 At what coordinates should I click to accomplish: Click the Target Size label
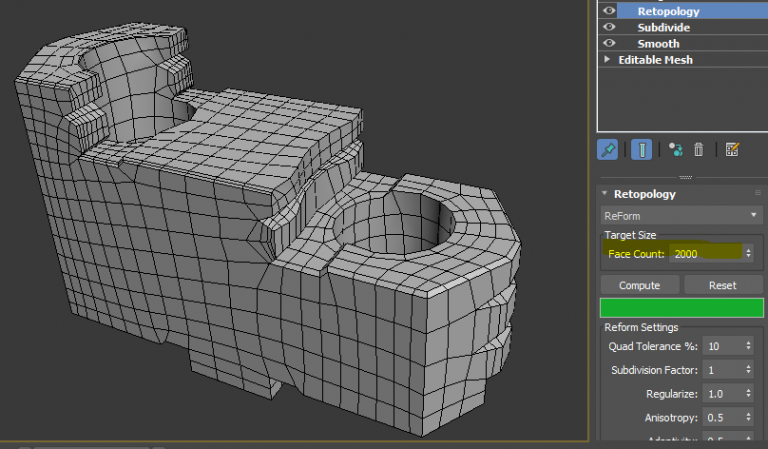click(x=630, y=235)
